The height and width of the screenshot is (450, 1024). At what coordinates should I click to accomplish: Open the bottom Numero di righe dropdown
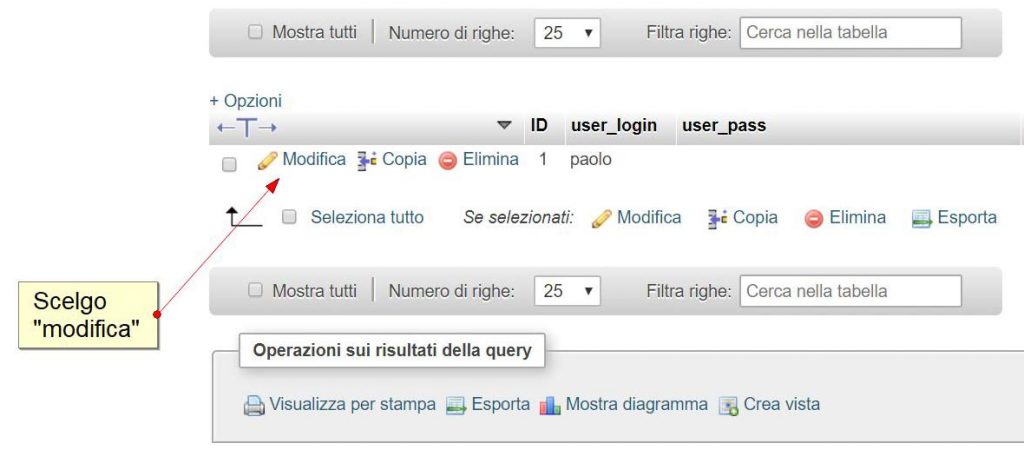568,291
